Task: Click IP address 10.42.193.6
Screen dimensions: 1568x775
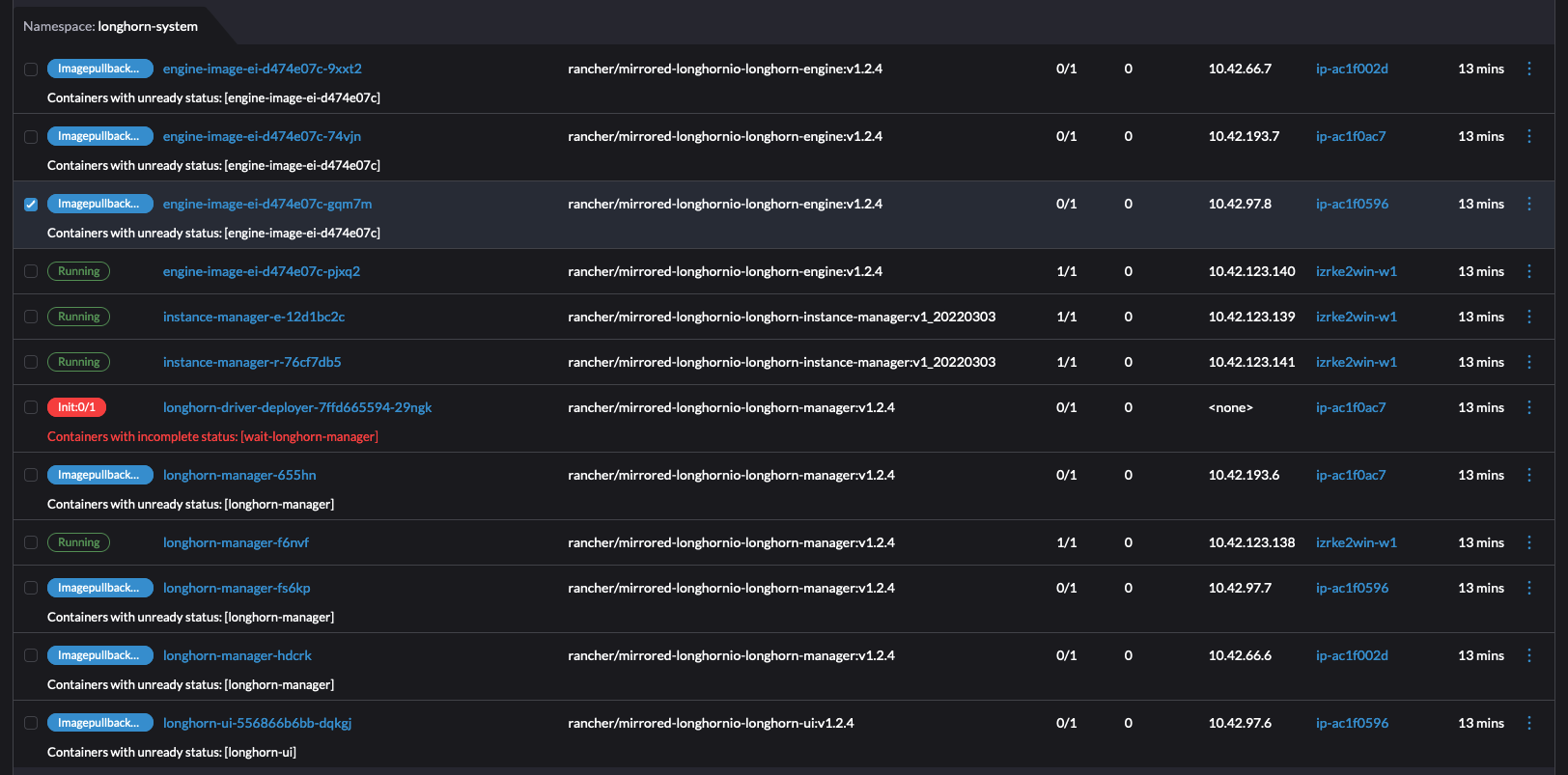Action: coord(1244,475)
